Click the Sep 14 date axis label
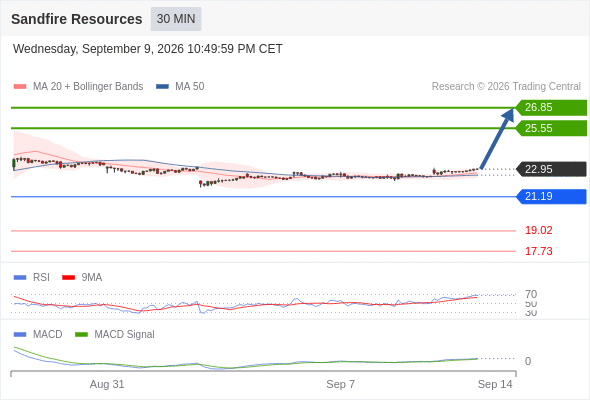Screen dimensions: 590x400 pos(495,384)
